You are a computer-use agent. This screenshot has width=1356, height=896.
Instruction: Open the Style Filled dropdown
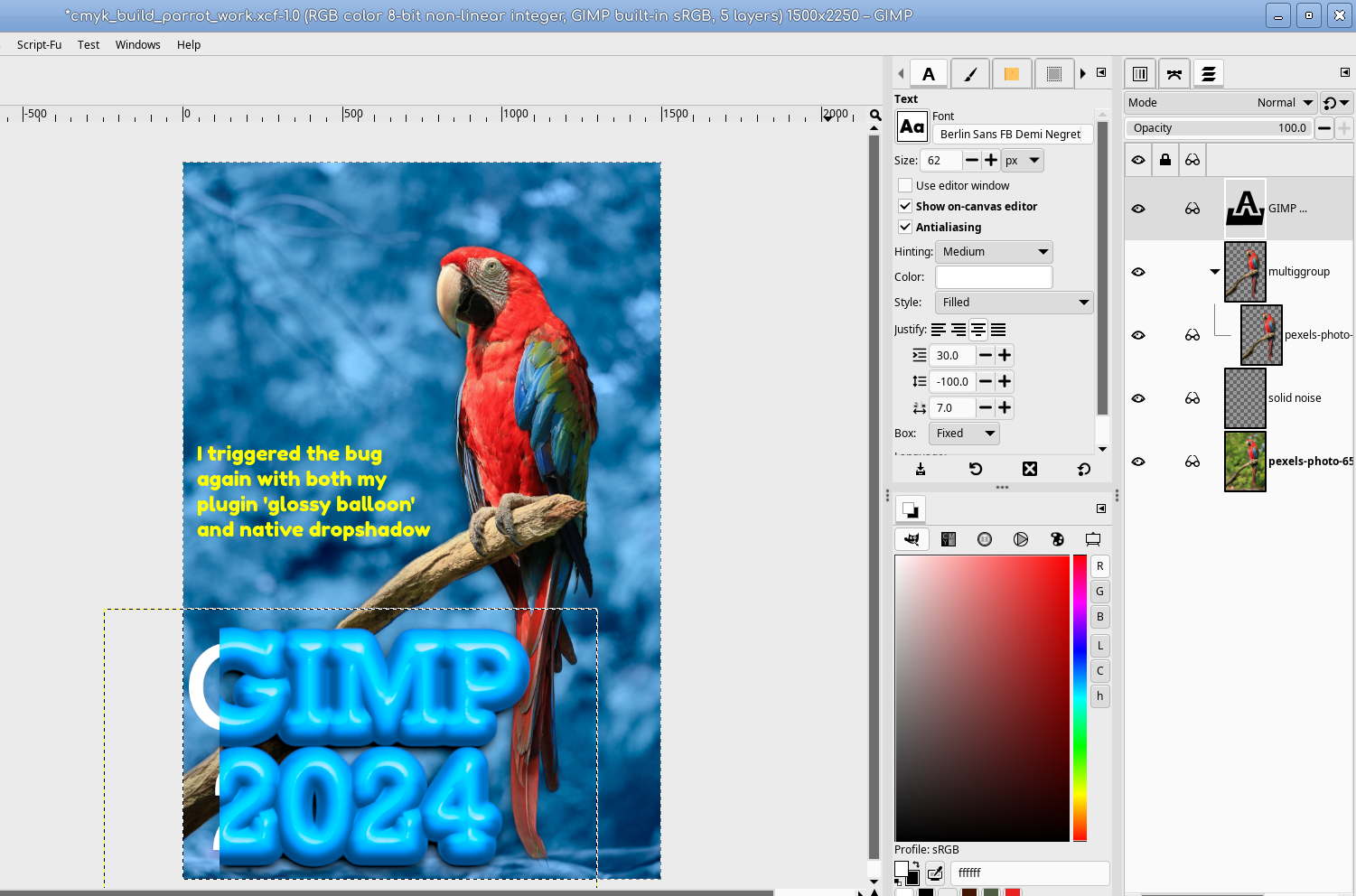[1015, 303]
